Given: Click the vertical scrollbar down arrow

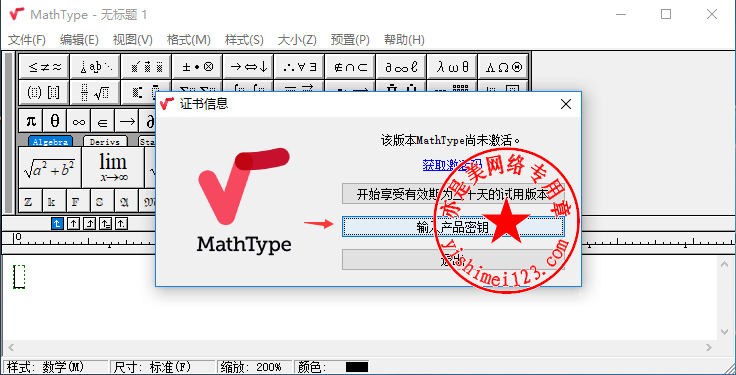Looking at the screenshot, I should tap(724, 332).
